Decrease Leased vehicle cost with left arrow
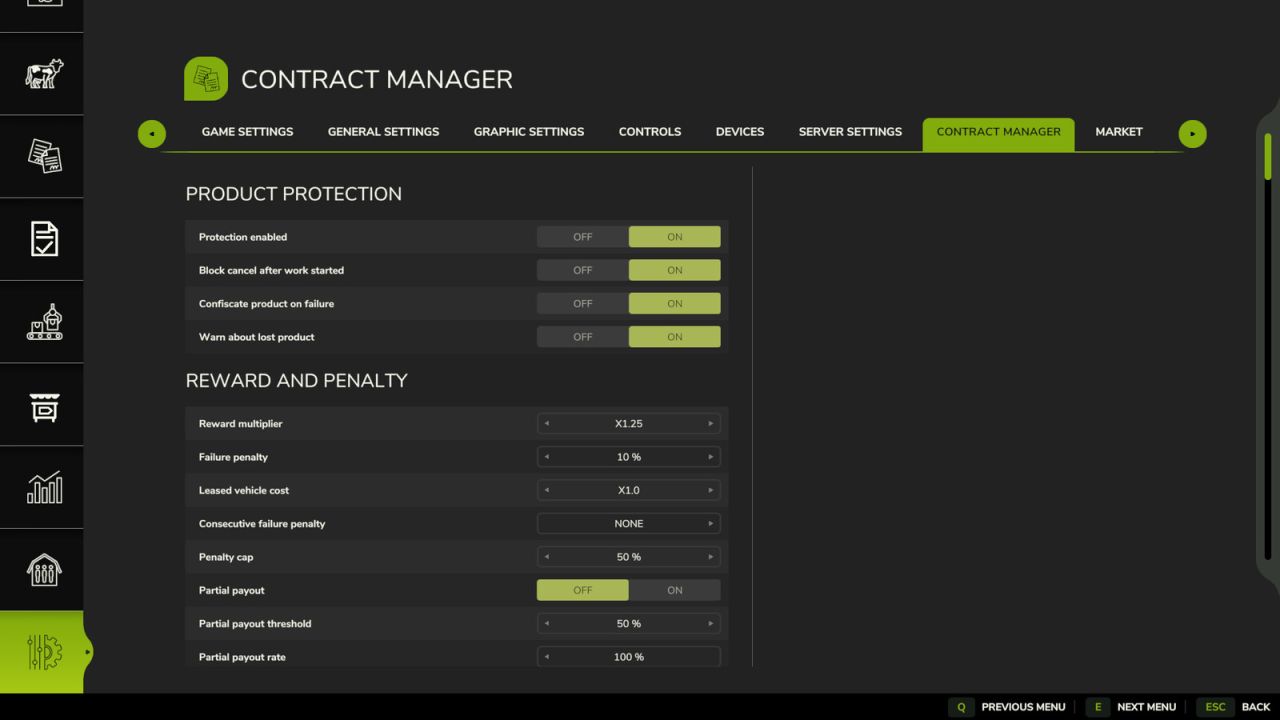The image size is (1280, 720). (547, 490)
